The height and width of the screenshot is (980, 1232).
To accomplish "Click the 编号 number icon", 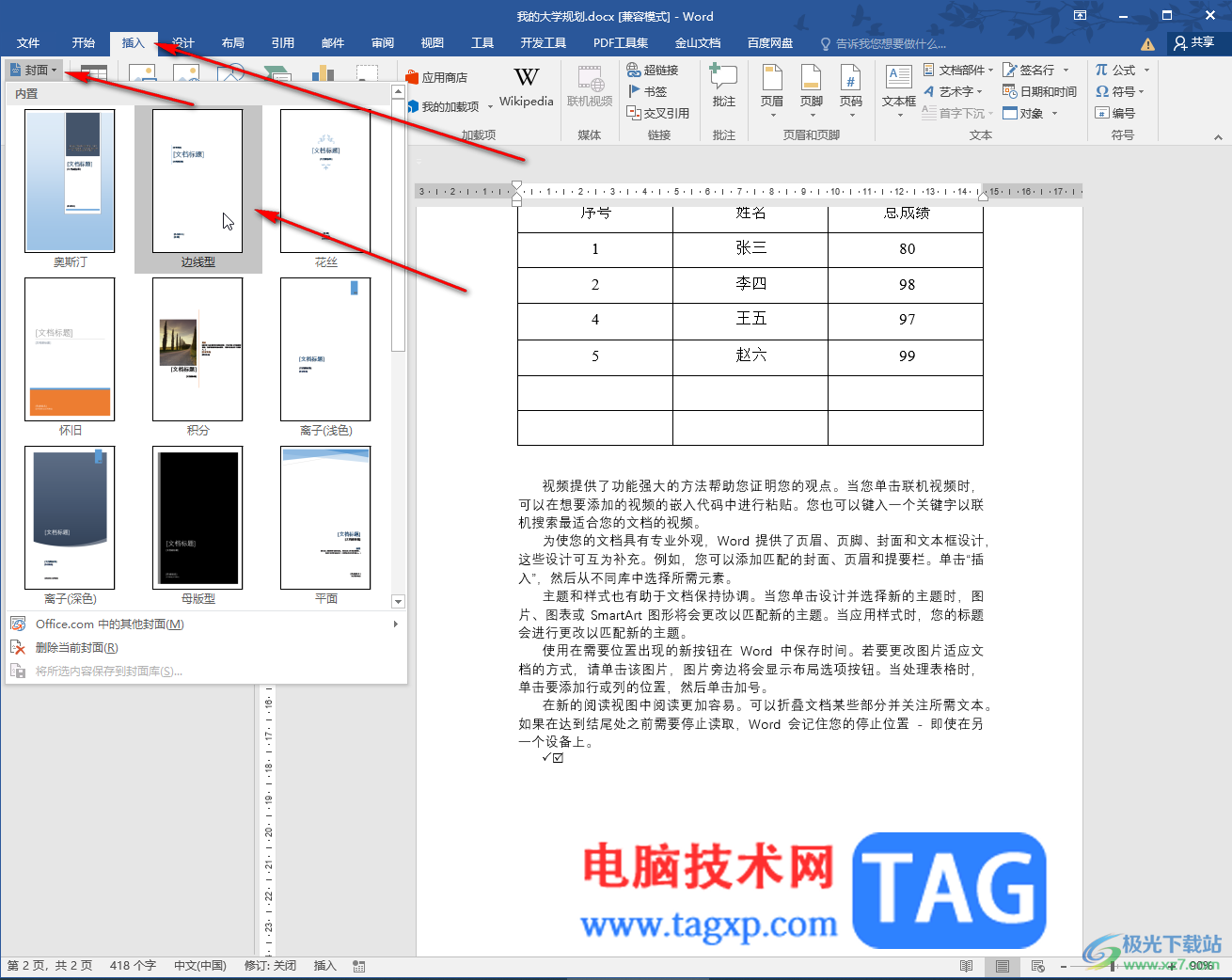I will (1115, 113).
